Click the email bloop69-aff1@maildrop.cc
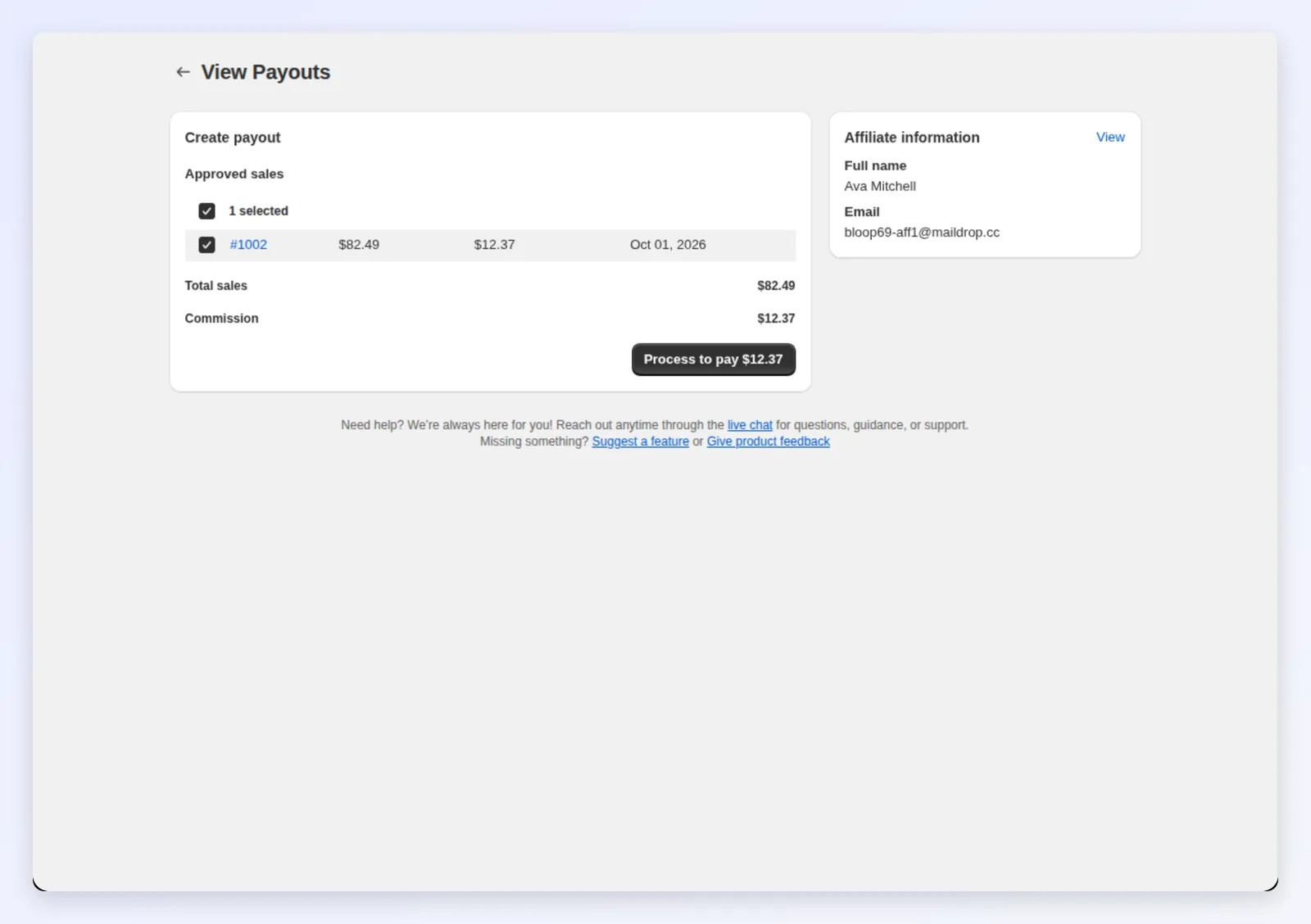Image resolution: width=1311 pixels, height=924 pixels. (922, 233)
